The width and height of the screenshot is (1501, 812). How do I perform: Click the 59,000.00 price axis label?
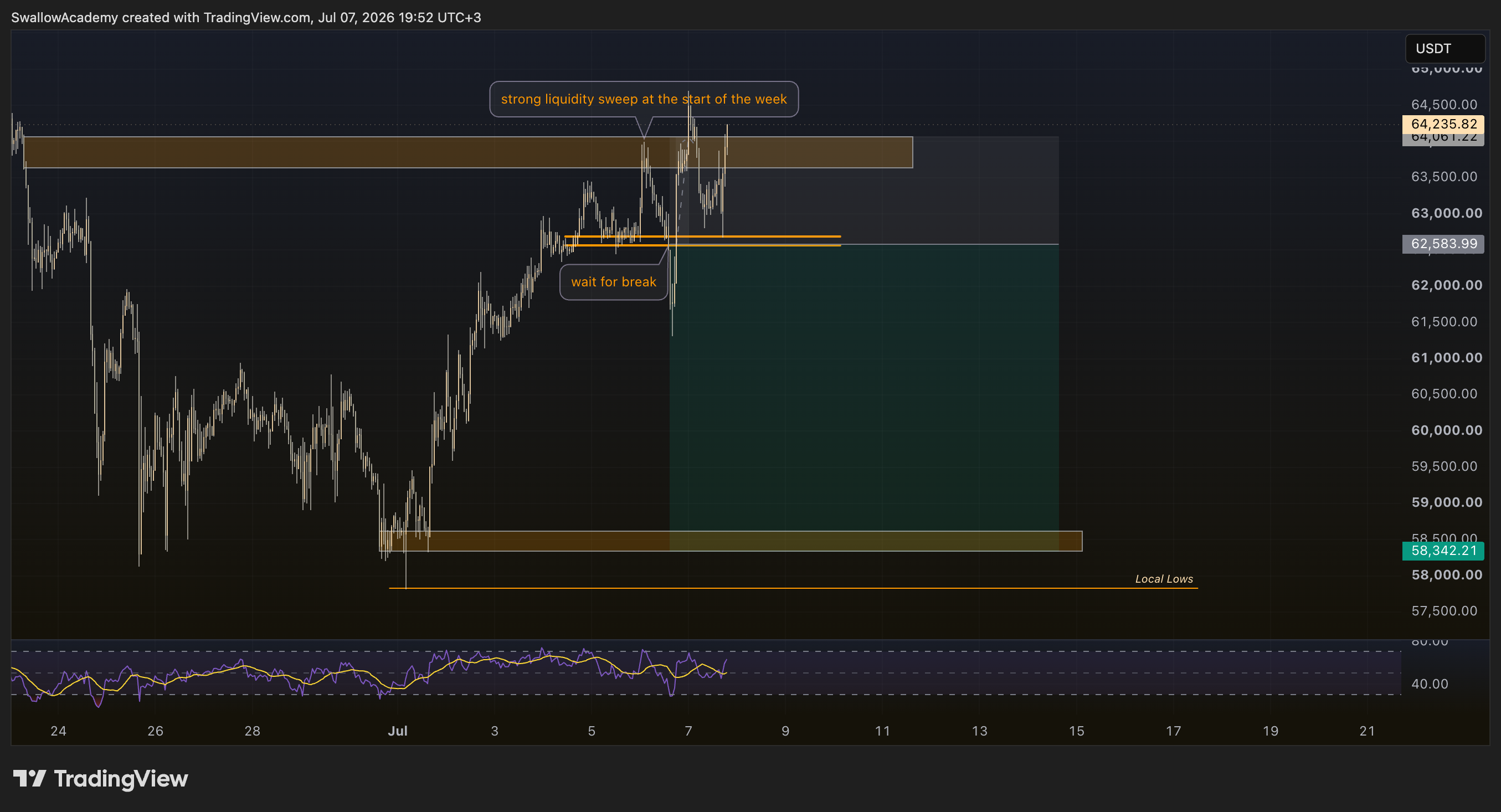(x=1446, y=503)
